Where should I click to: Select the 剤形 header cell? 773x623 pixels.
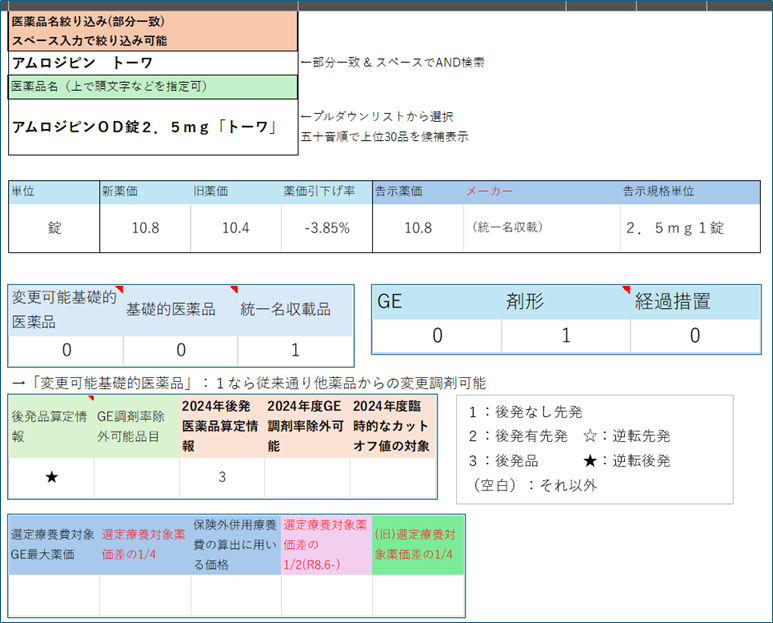coord(565,302)
